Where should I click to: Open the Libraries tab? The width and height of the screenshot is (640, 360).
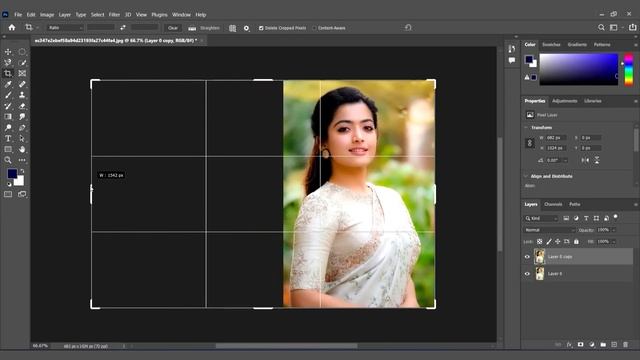click(x=593, y=101)
